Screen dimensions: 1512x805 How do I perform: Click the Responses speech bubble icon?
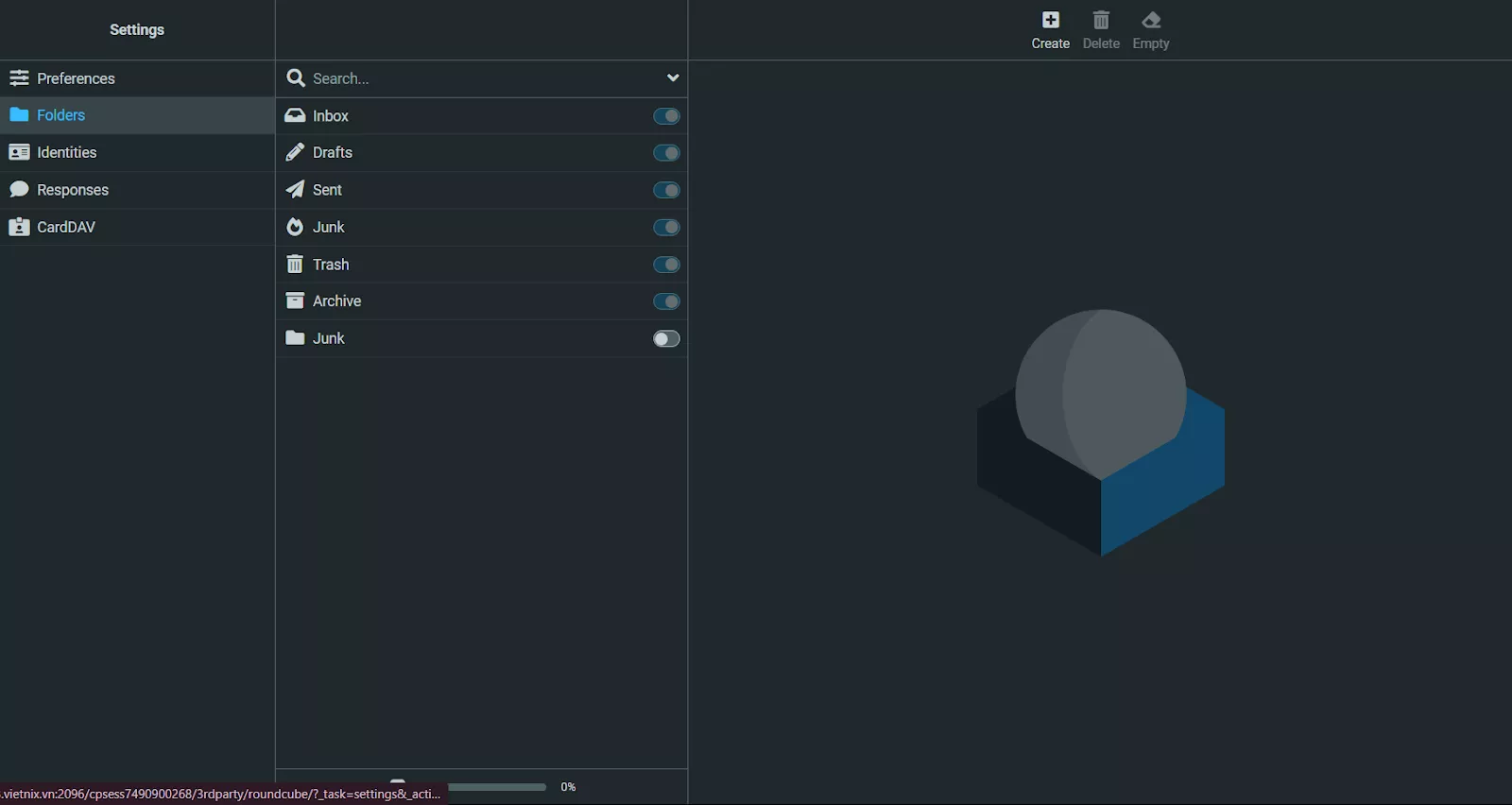tap(19, 189)
